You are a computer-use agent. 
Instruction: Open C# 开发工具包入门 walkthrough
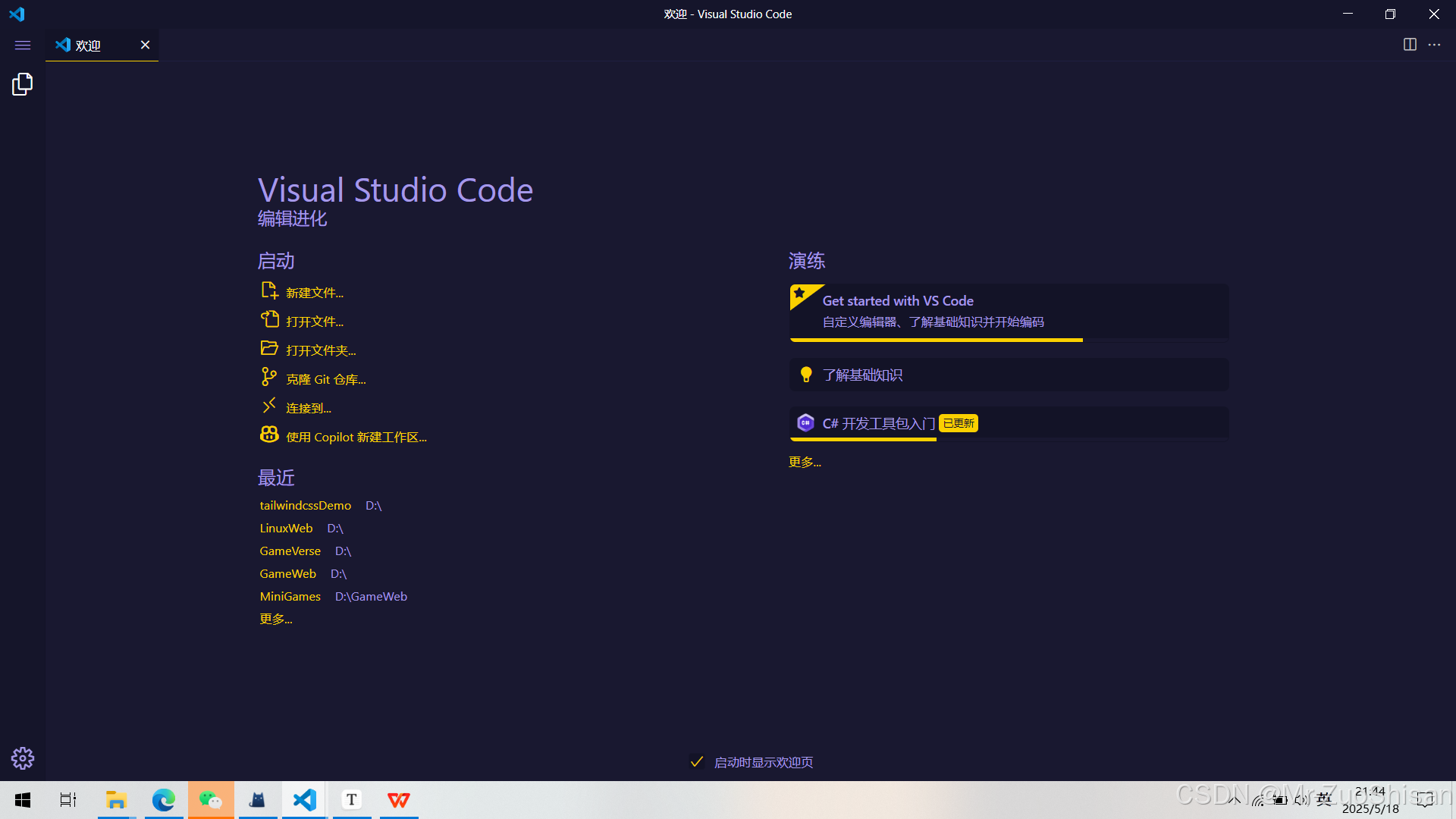click(x=878, y=423)
